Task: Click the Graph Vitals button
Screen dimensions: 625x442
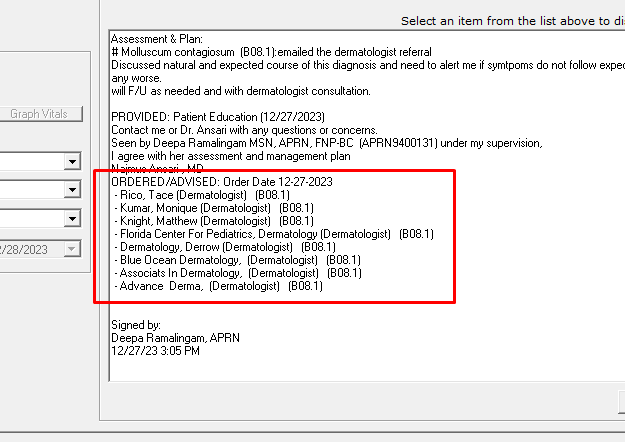Action: click(39, 114)
